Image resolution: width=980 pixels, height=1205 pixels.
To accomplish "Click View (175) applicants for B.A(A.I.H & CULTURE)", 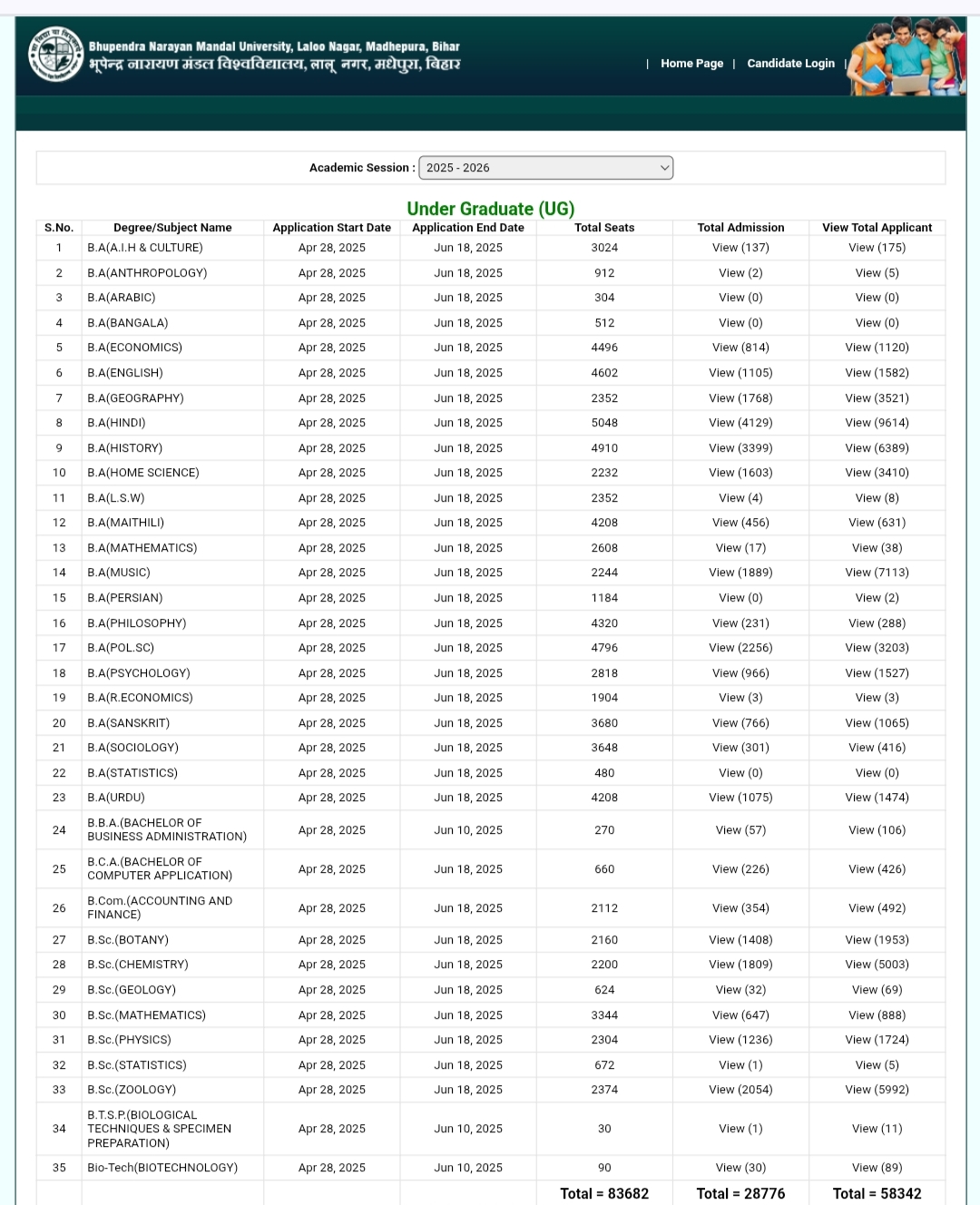I will tap(877, 248).
